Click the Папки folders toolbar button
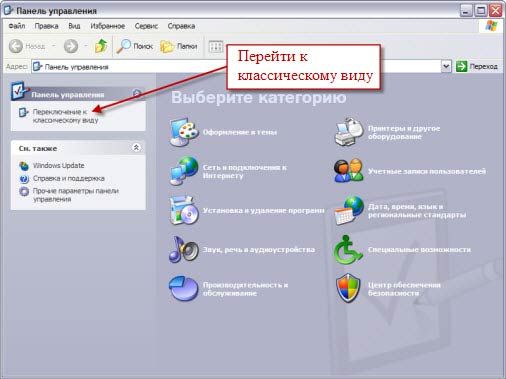This screenshot has width=506, height=379. [179, 46]
